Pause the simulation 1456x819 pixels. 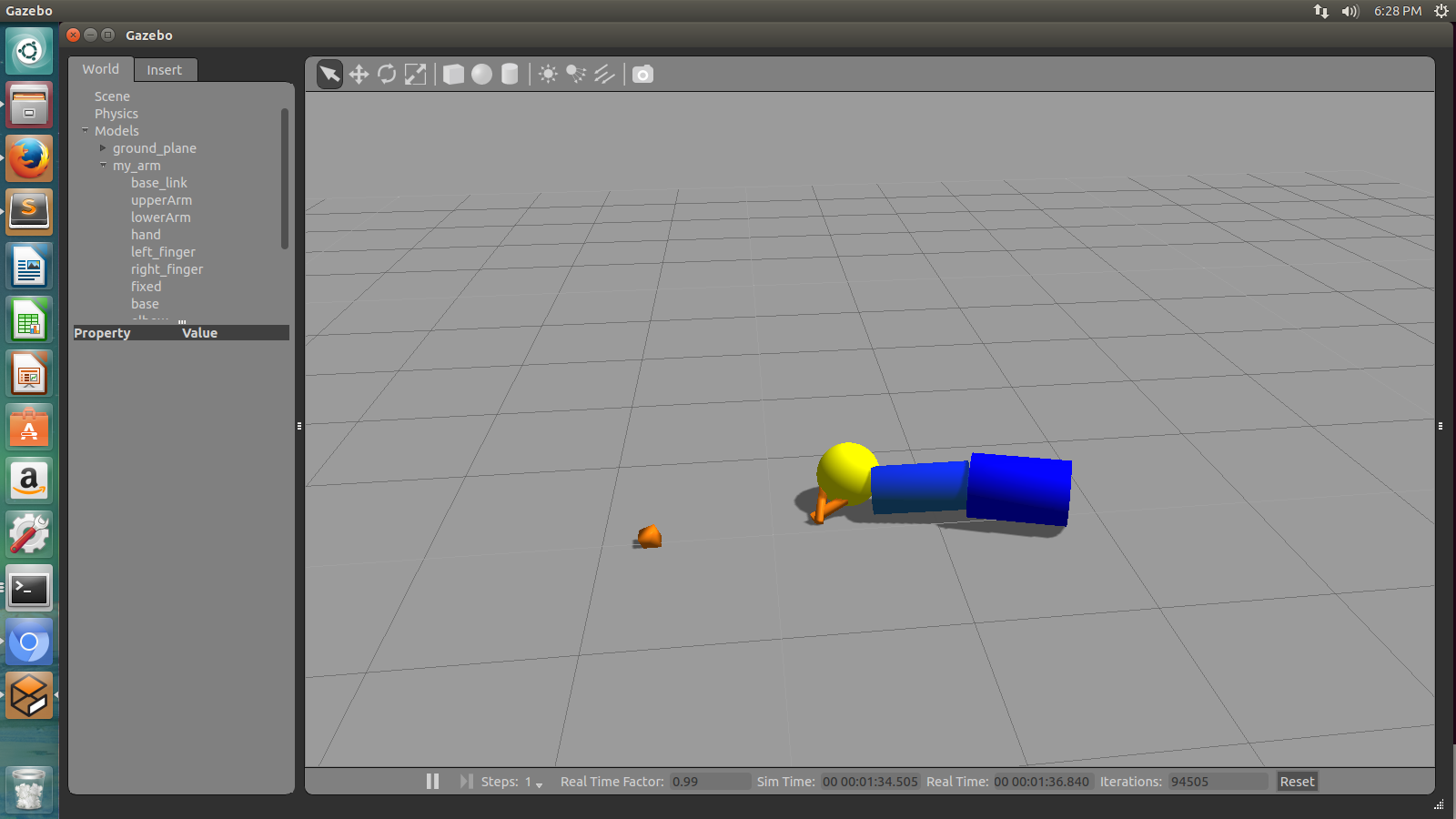(x=432, y=782)
